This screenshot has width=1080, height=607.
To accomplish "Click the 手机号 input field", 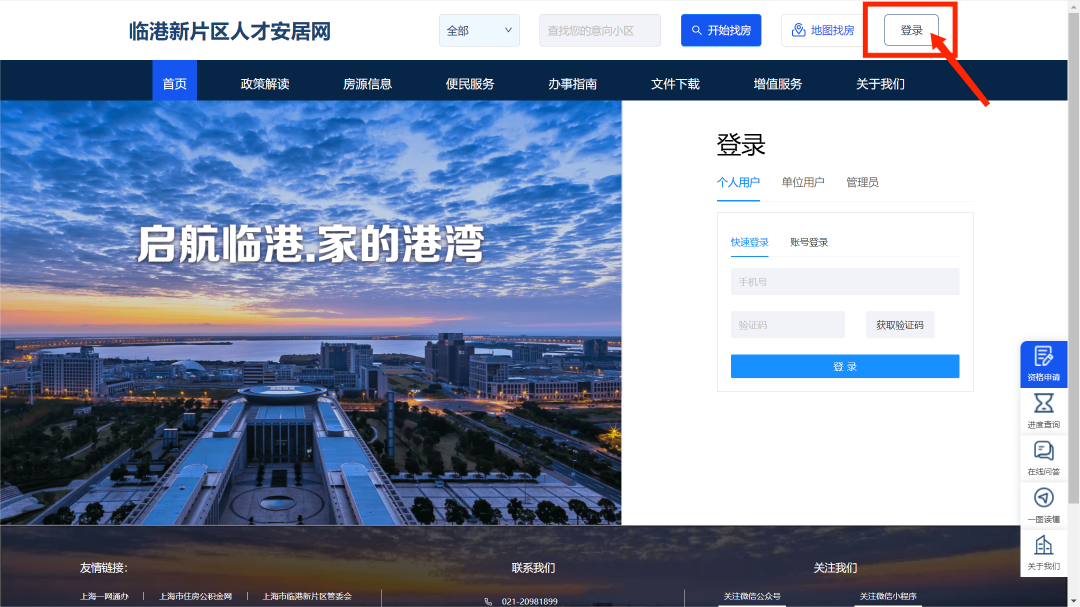I will coord(844,282).
